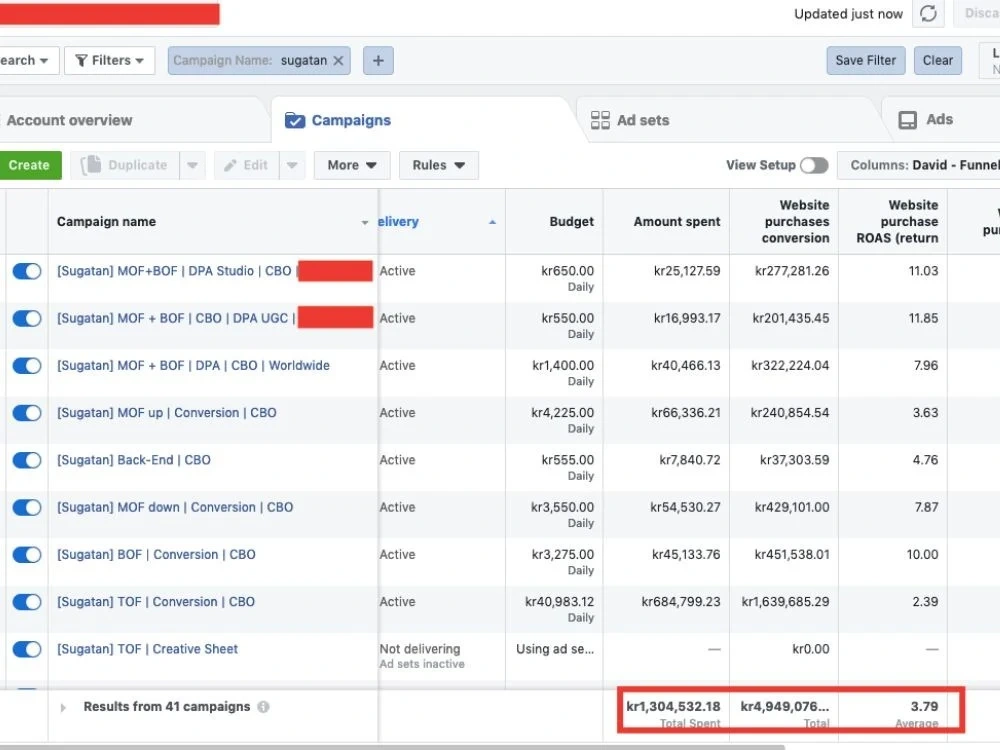This screenshot has height=750, width=1000.
Task: Expand Results from 41 campaigns row
Action: 62,707
